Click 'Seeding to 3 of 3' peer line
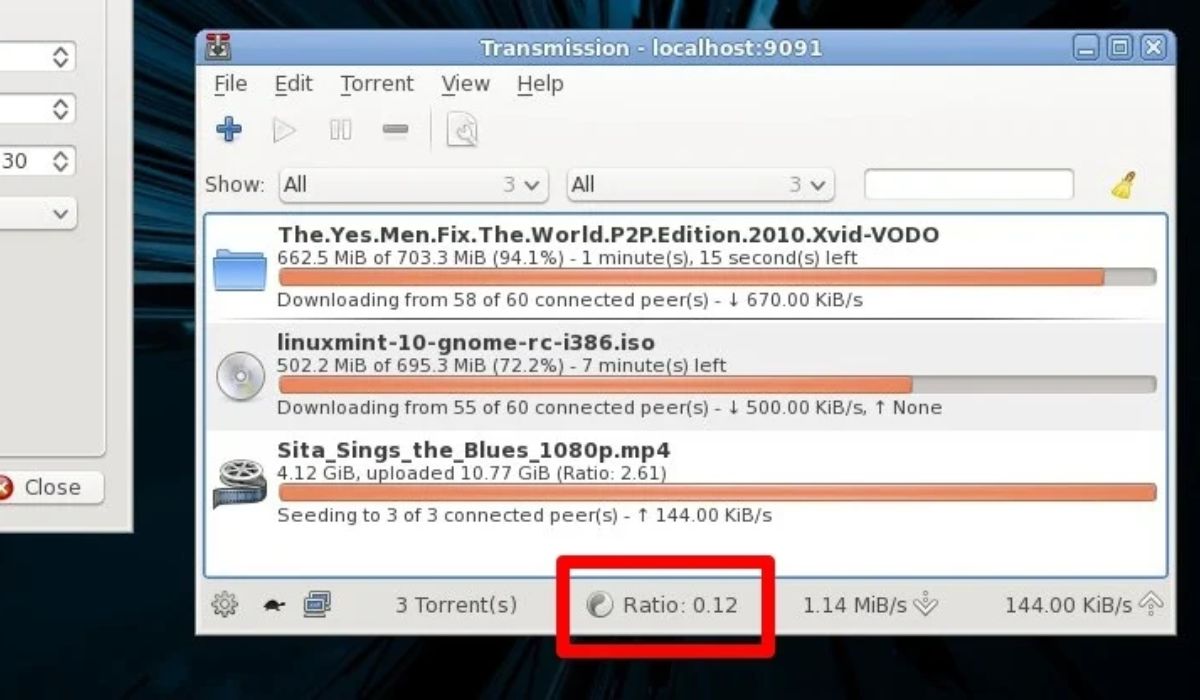 [524, 516]
